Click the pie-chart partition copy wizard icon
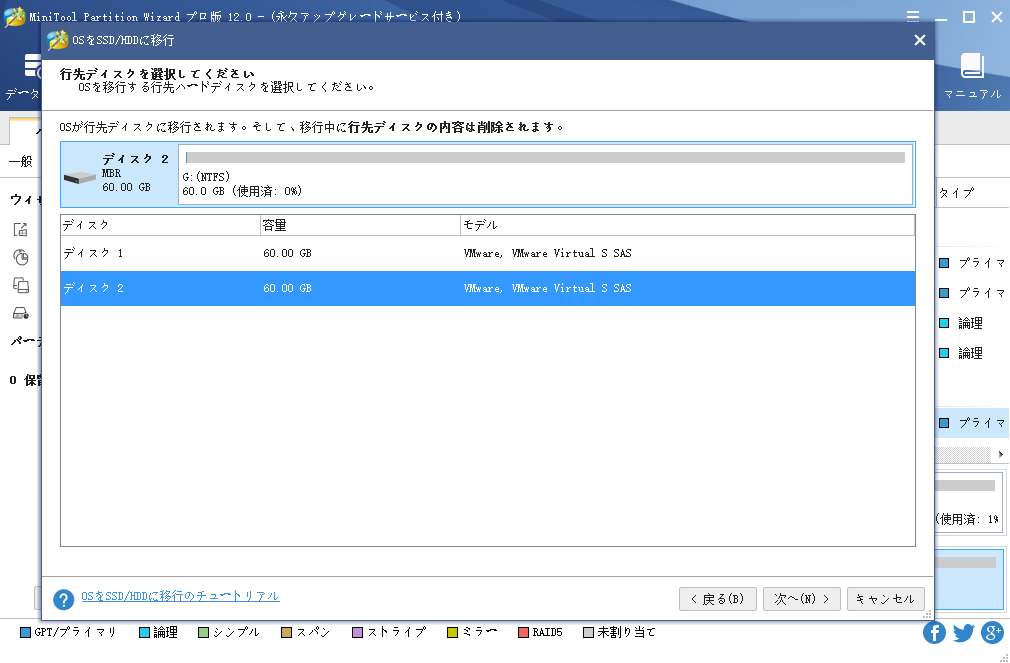The height and width of the screenshot is (663, 1010). pyautogui.click(x=21, y=257)
